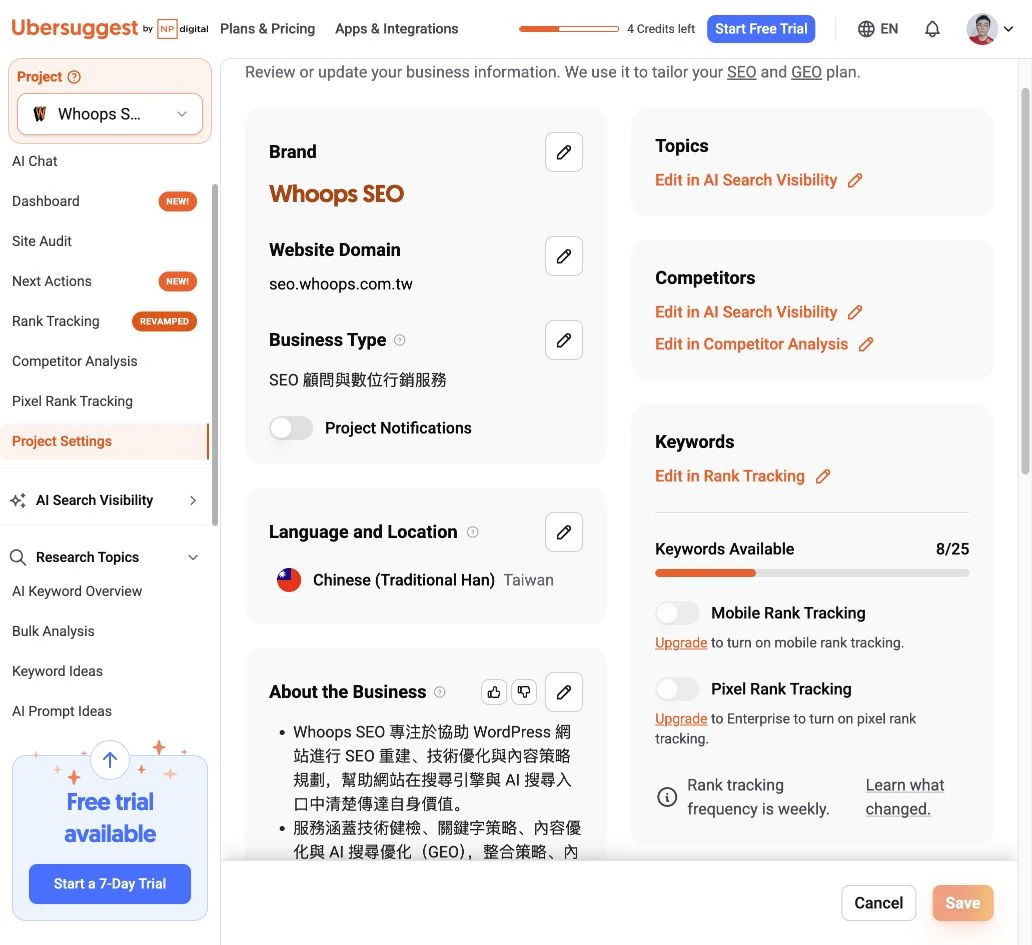Click the Whoops project W icon
Screen dimensions: 1032x945
click(40, 114)
